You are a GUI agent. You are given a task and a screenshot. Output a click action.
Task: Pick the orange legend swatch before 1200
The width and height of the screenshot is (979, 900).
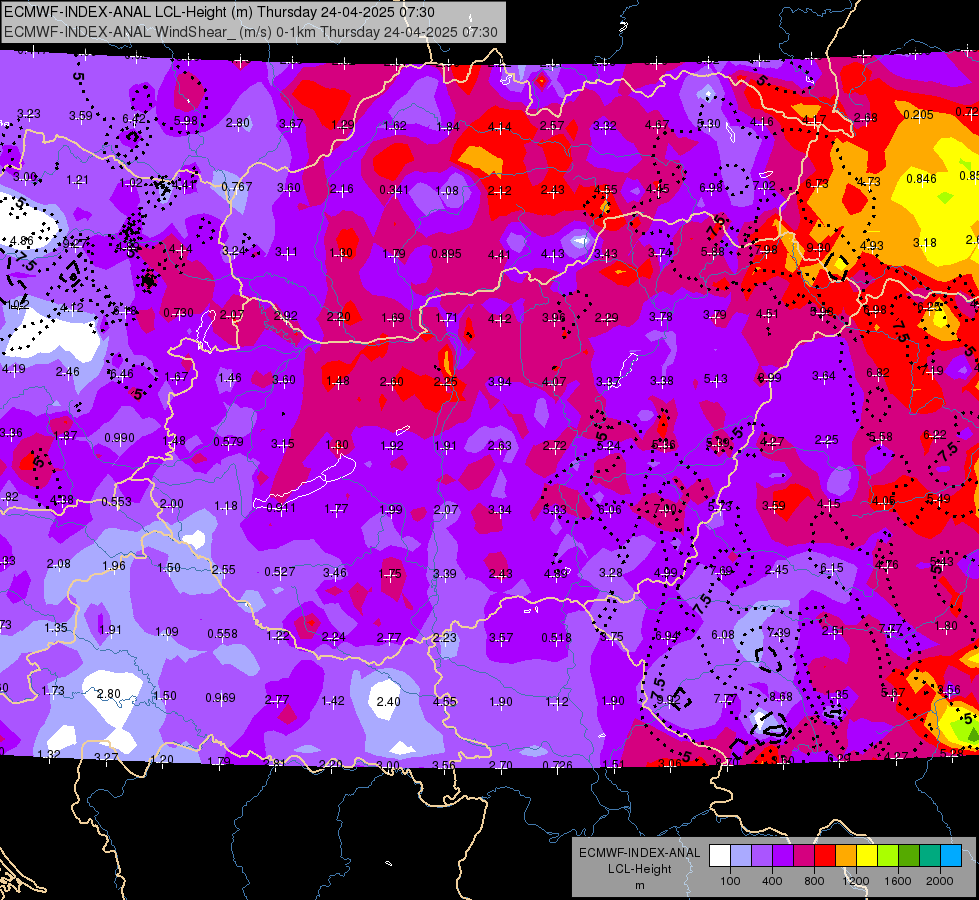[846, 856]
